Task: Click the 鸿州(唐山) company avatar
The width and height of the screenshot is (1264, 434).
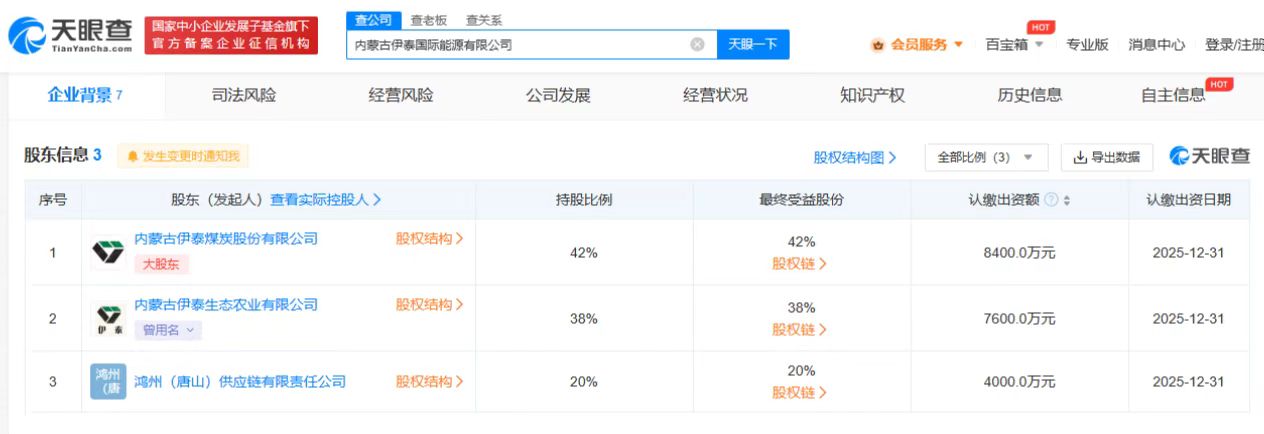Action: [107, 382]
